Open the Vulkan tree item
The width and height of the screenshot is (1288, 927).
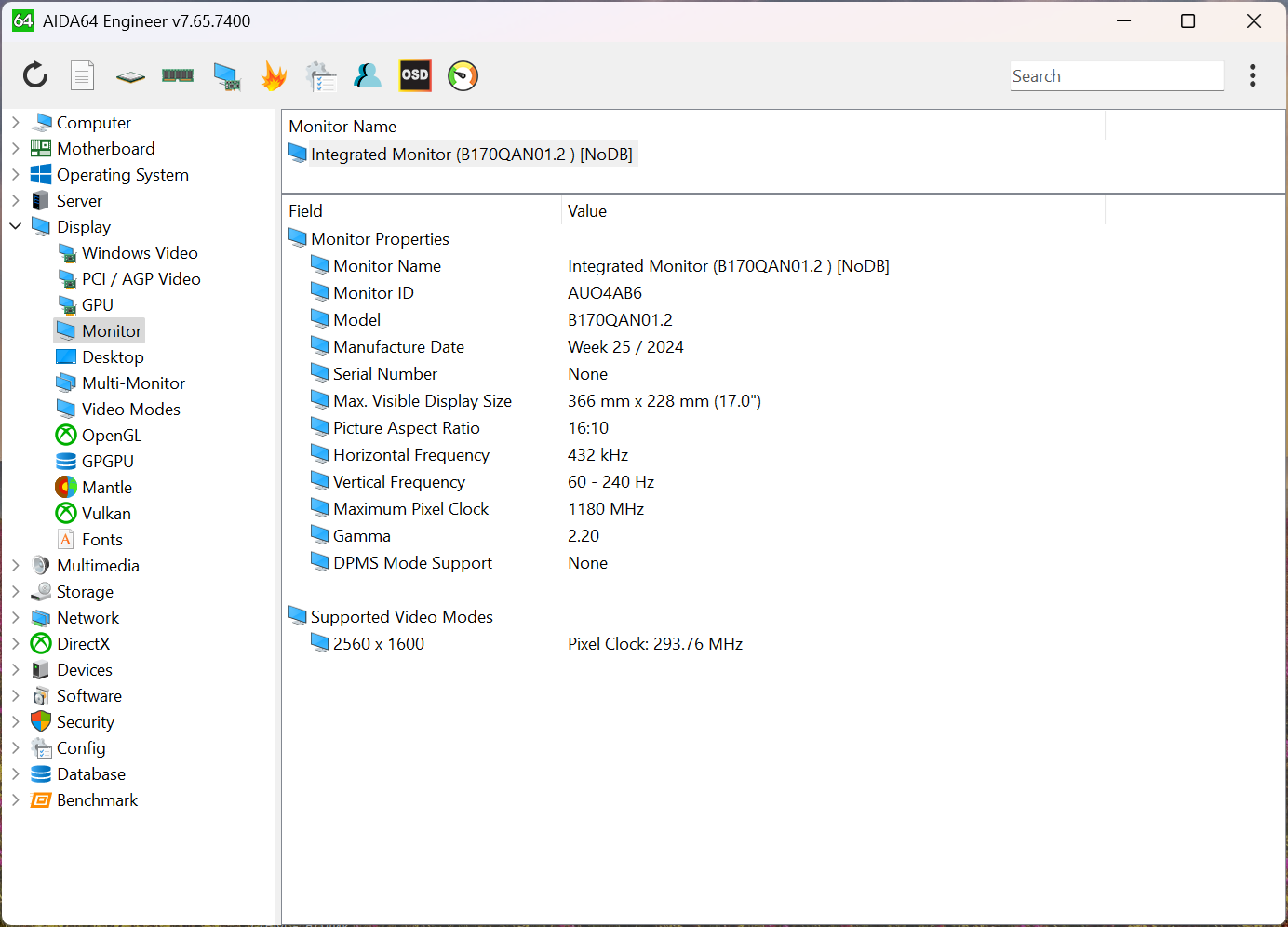coord(106,513)
